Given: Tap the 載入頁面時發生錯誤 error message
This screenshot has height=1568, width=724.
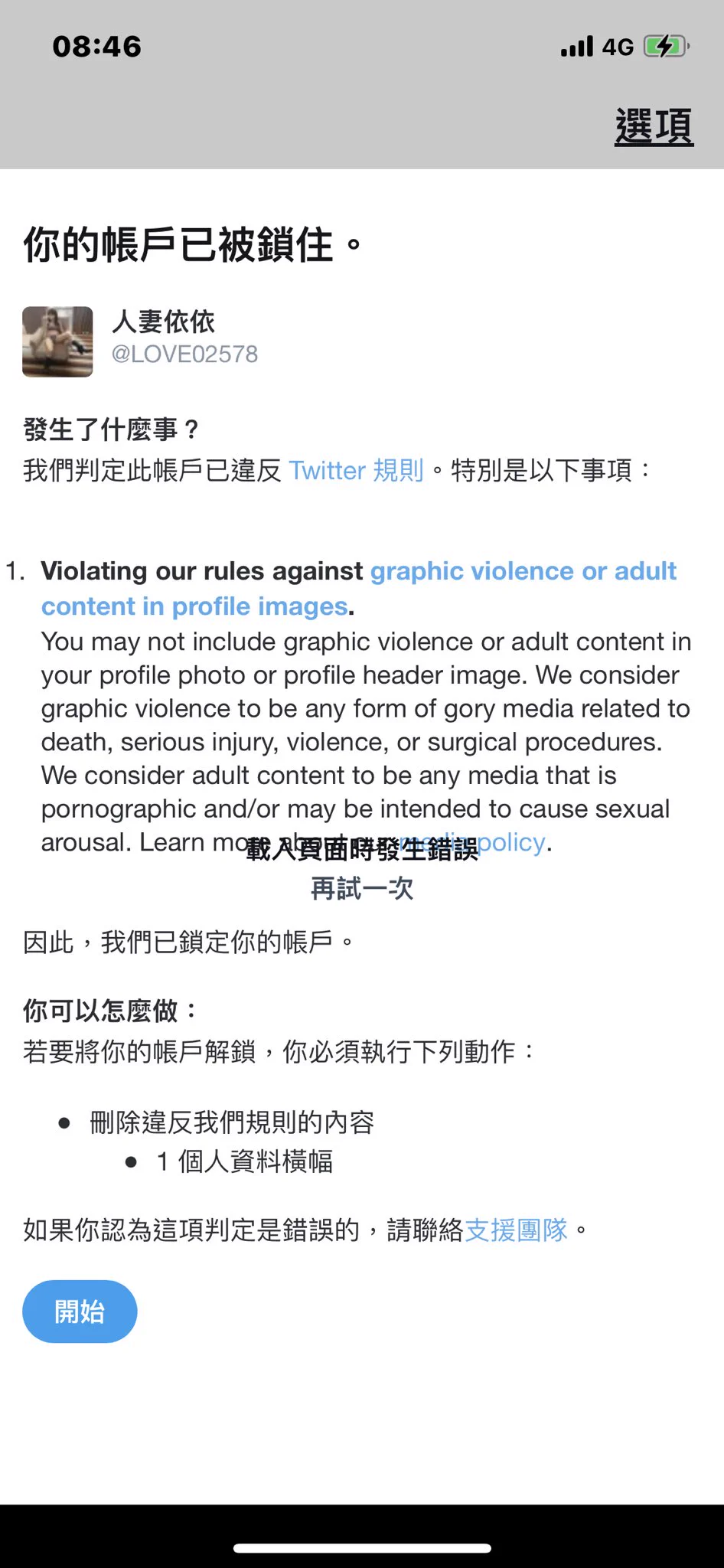Looking at the screenshot, I should [x=362, y=849].
